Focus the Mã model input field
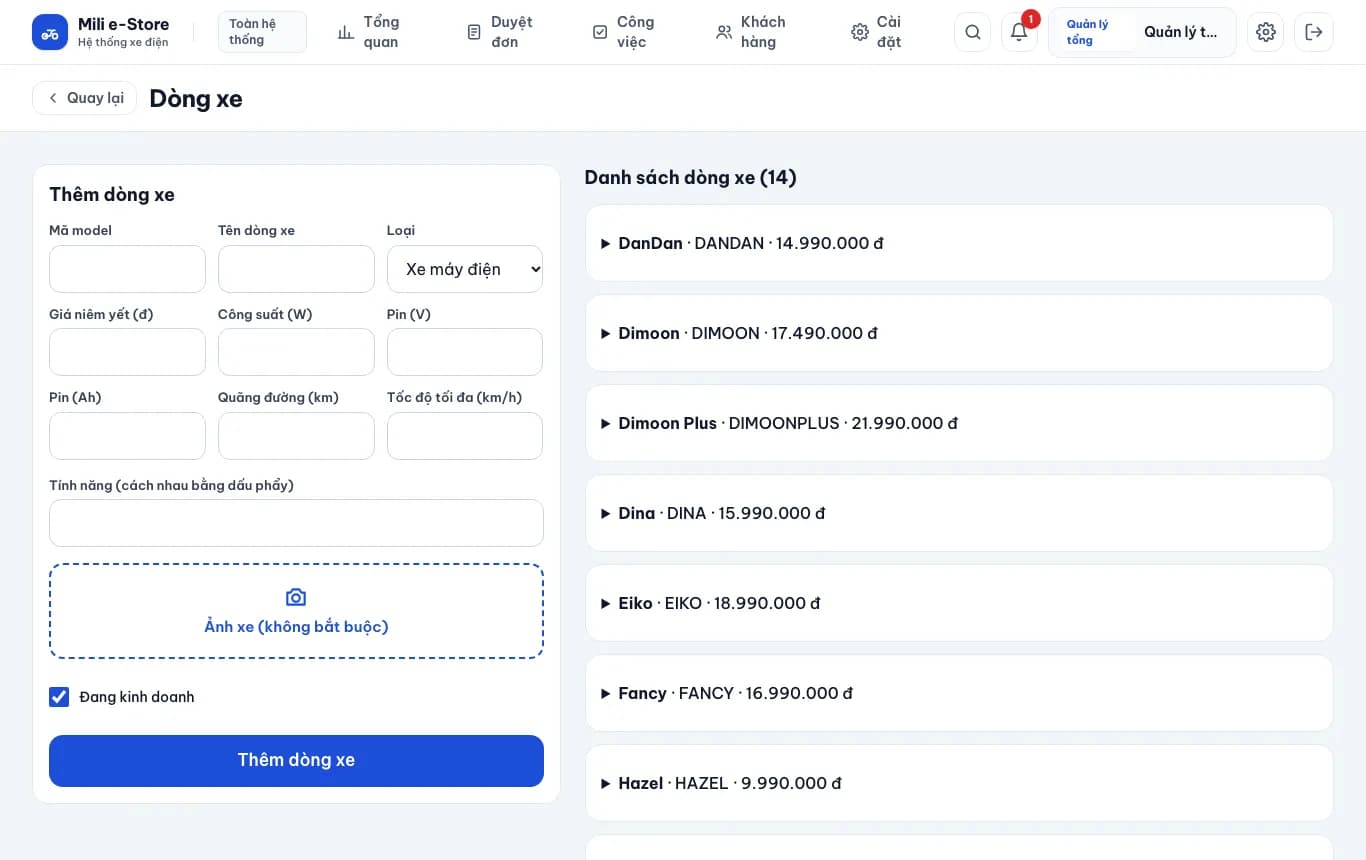This screenshot has height=860, width=1366. 127,269
